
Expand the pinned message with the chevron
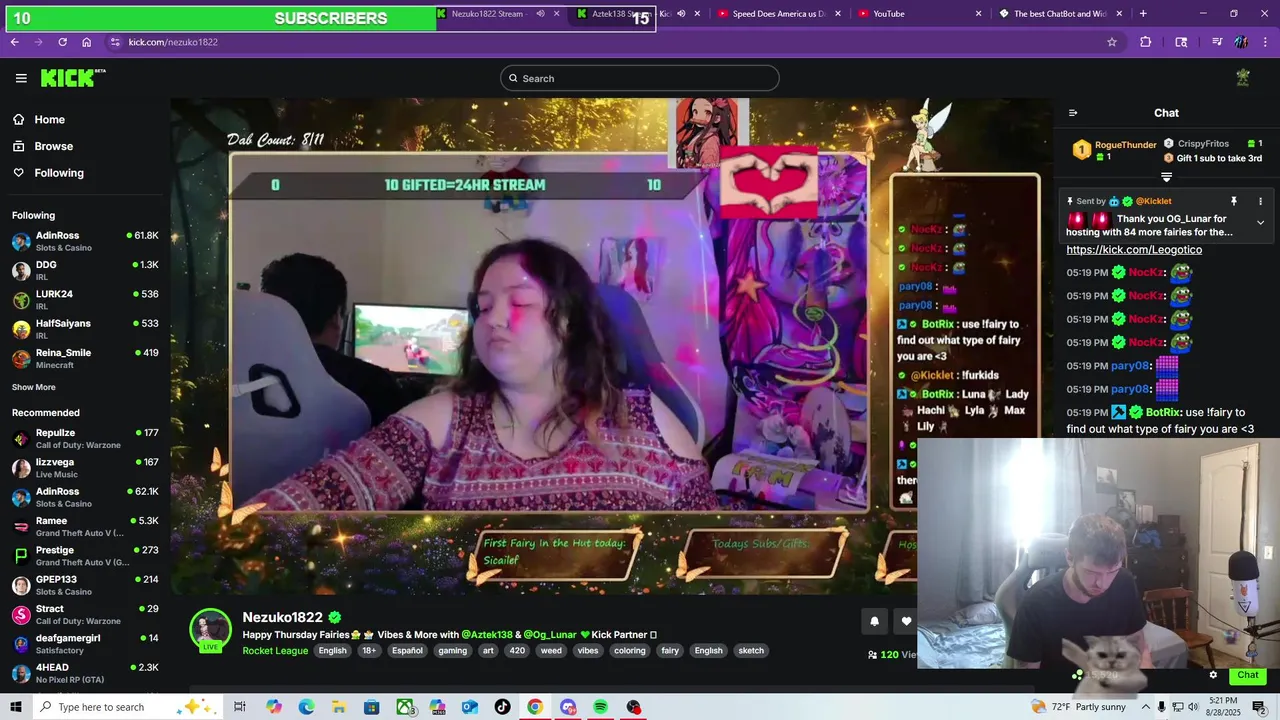tap(1260, 222)
